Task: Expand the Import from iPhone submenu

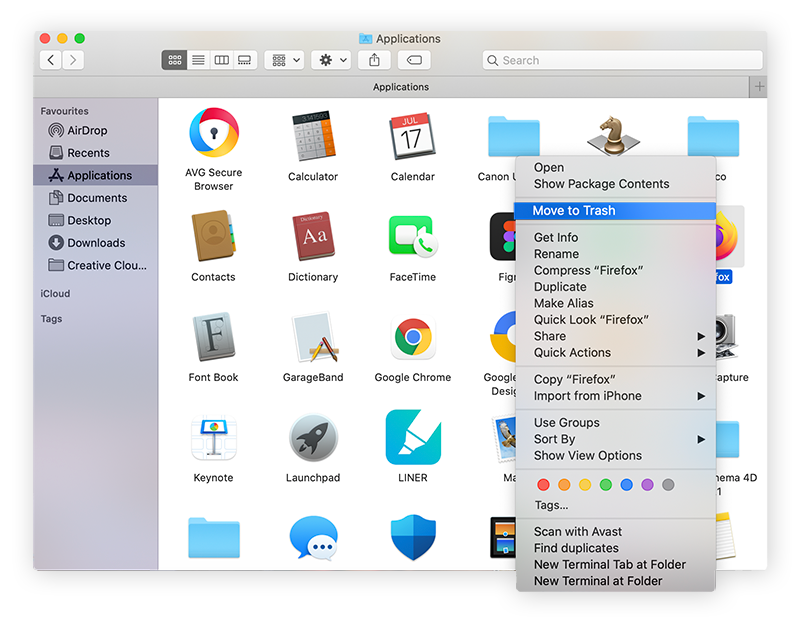Action: coord(615,396)
